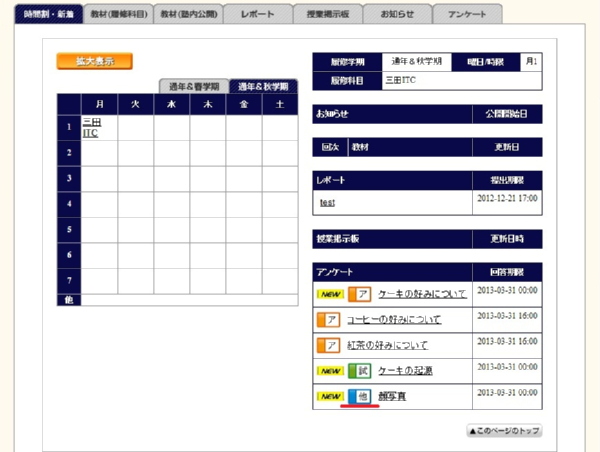Open the test report link
The height and width of the screenshot is (452, 600).
(x=327, y=202)
